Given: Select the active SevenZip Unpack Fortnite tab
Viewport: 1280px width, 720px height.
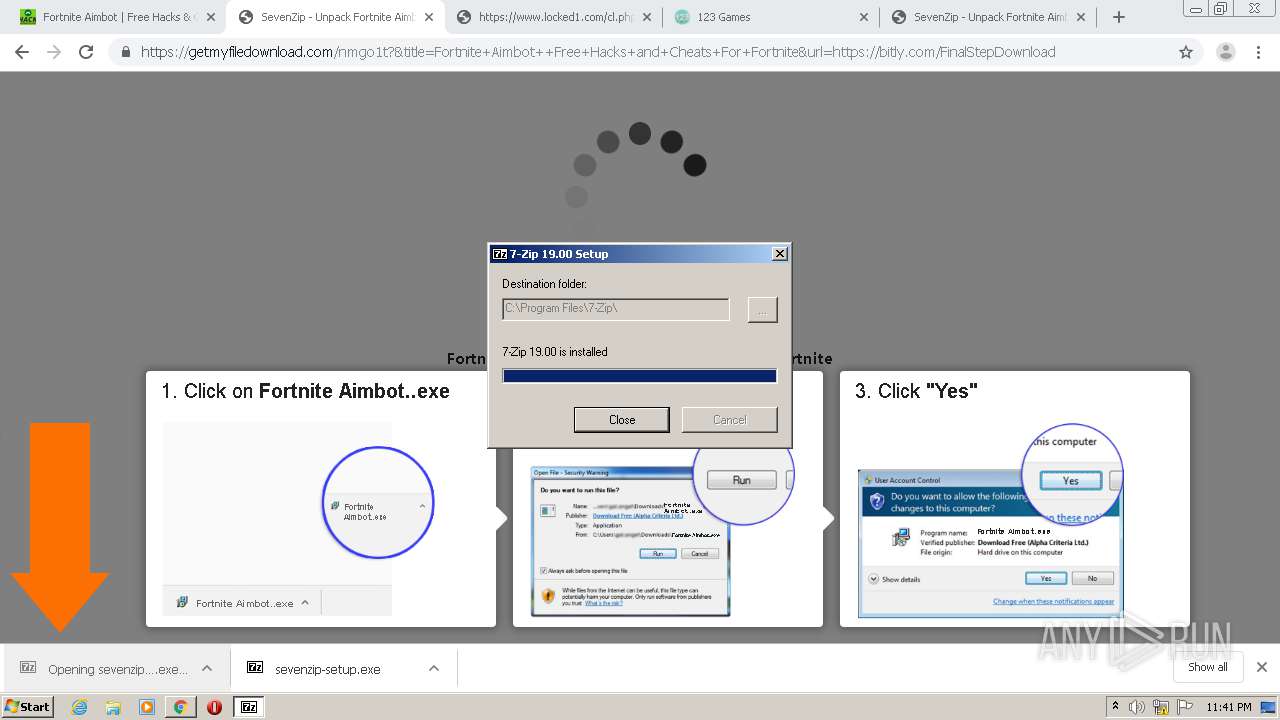Looking at the screenshot, I should [336, 17].
